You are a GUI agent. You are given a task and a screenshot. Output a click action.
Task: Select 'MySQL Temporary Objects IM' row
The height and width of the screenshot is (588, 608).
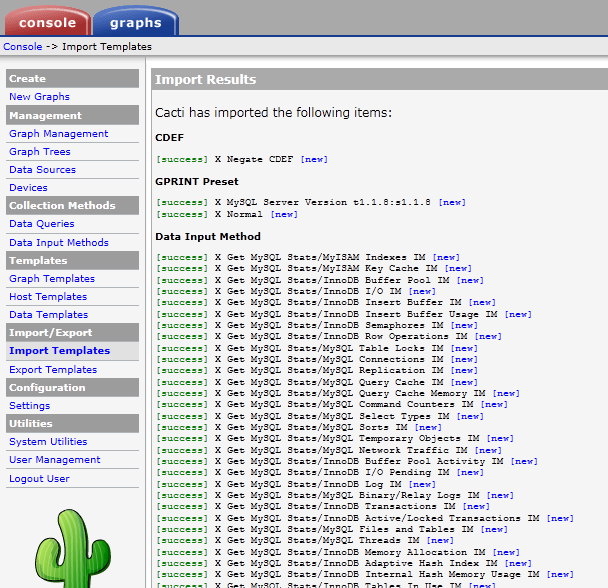click(335, 438)
